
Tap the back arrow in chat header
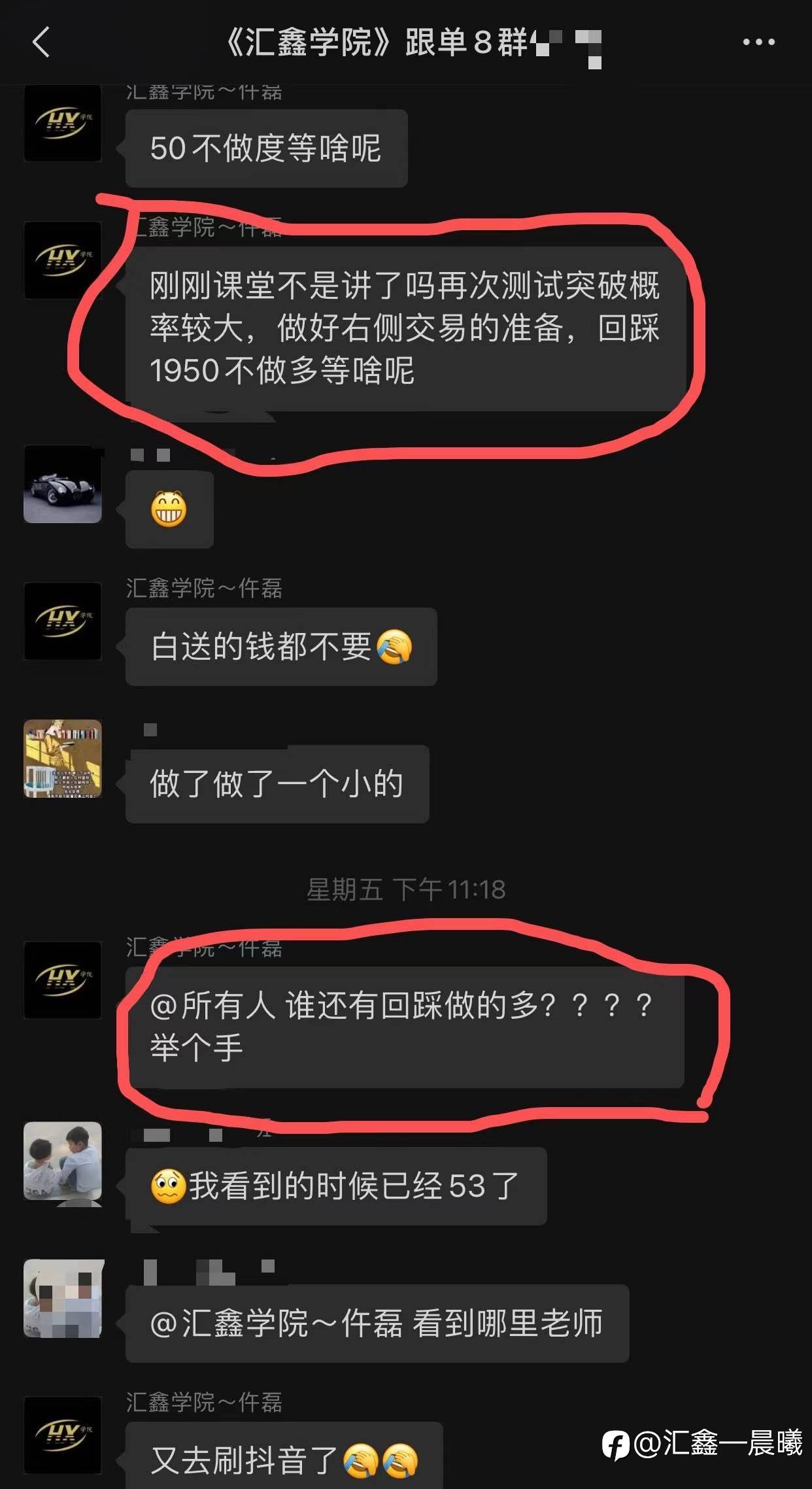[41, 43]
